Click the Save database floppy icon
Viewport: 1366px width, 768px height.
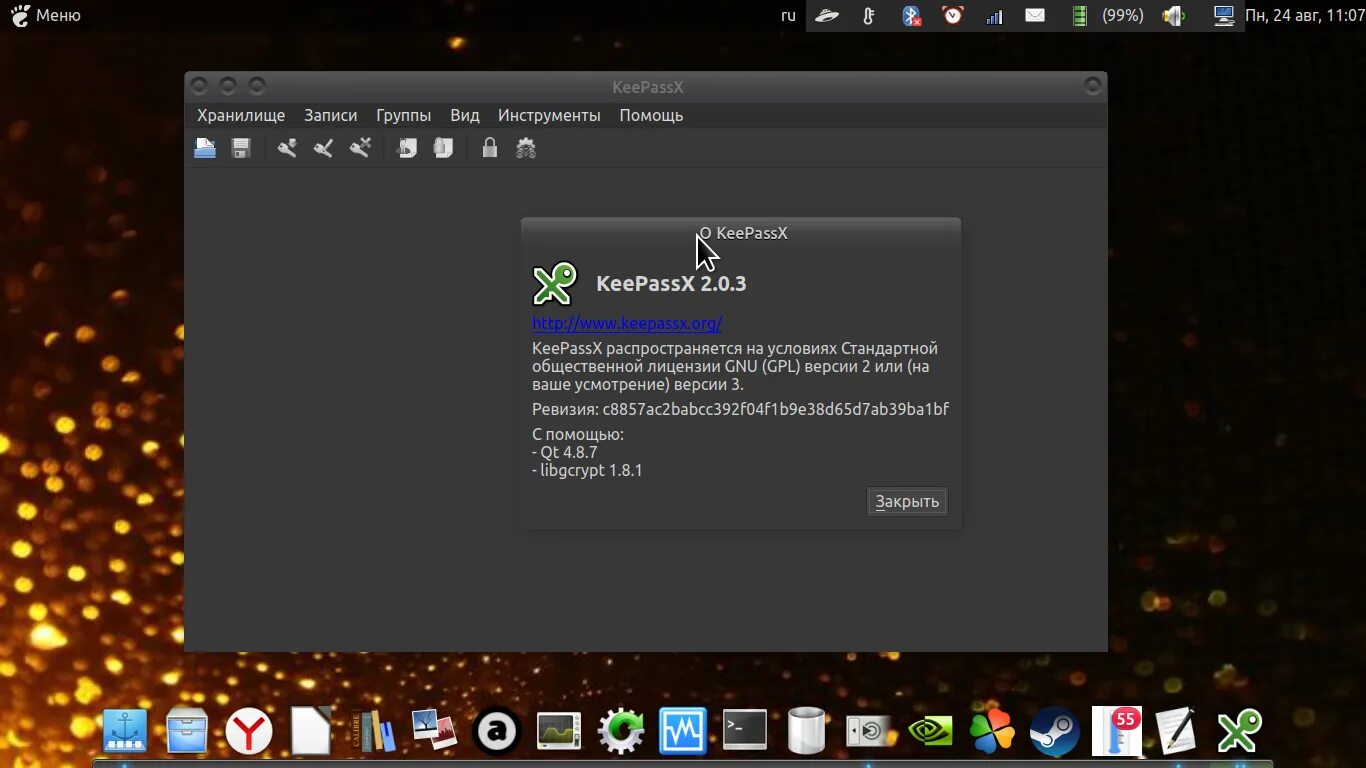pos(241,148)
